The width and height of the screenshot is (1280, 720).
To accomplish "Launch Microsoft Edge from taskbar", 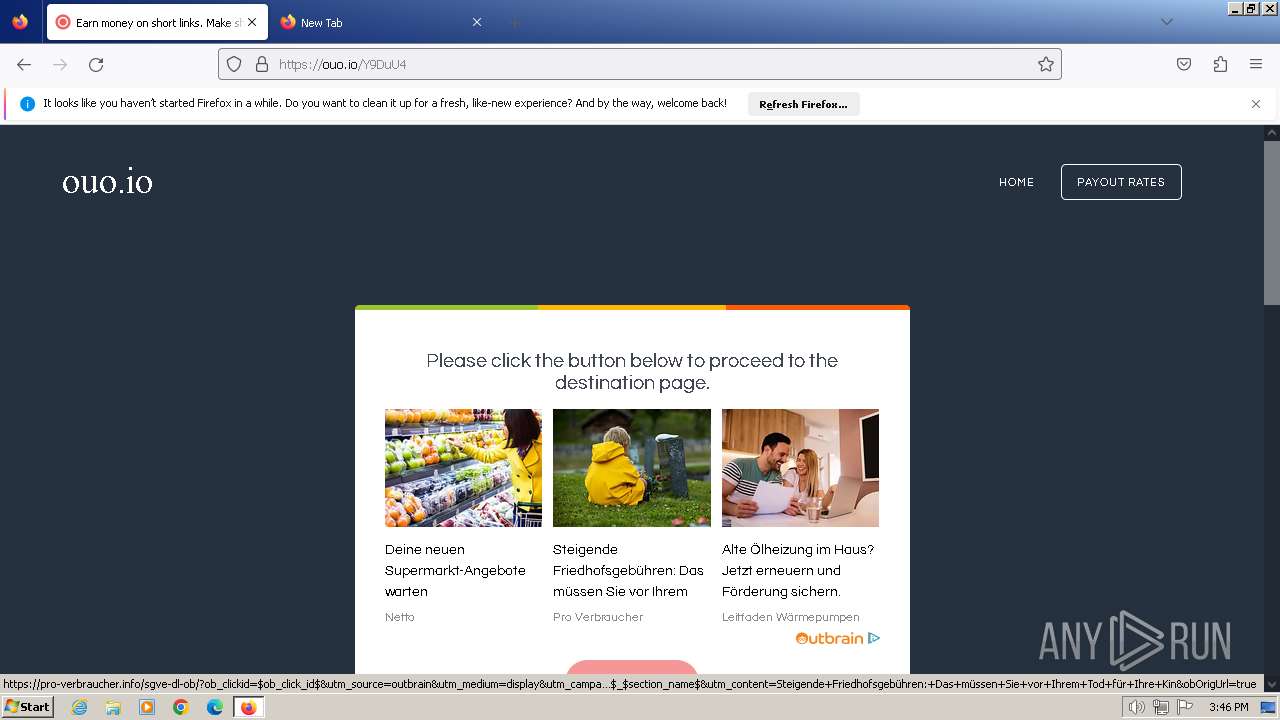I will pyautogui.click(x=215, y=707).
